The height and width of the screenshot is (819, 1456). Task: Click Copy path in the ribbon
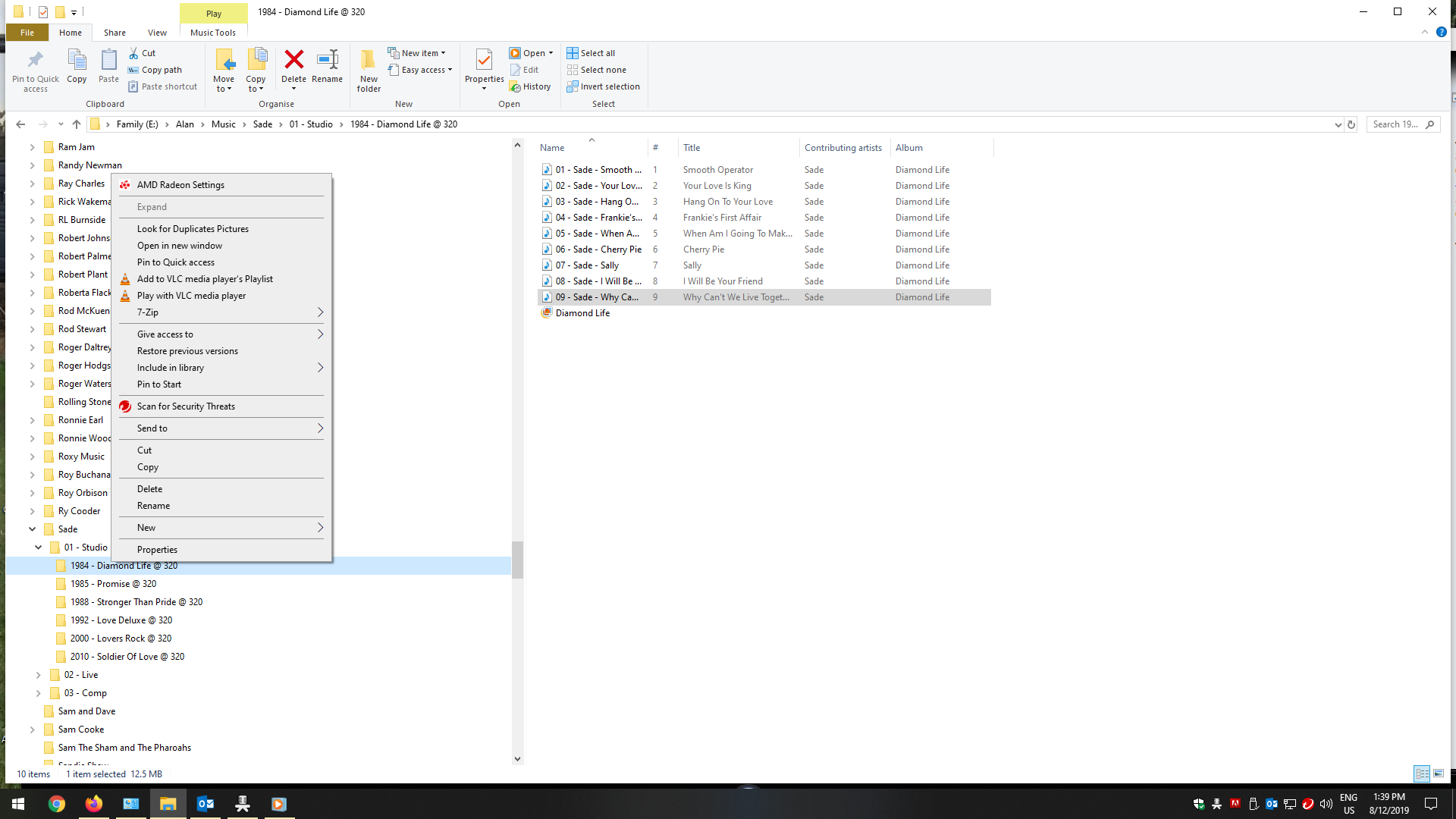pyautogui.click(x=155, y=70)
